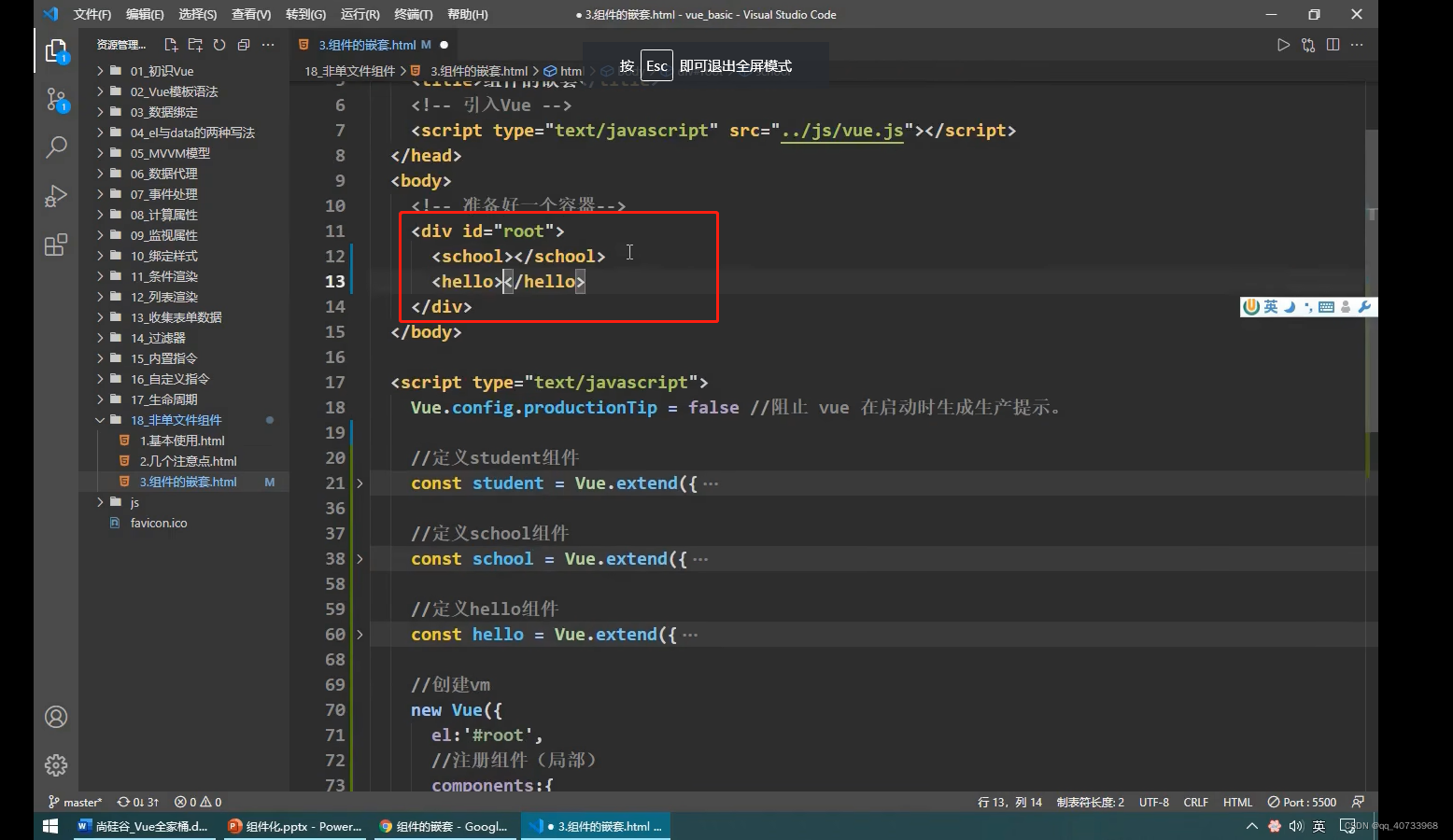Open the Extensions view
This screenshot has width=1453, height=840.
click(x=56, y=245)
